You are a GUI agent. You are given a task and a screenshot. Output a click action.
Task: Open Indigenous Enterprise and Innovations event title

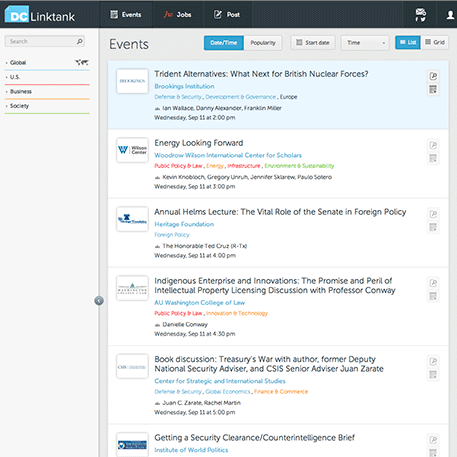(275, 286)
